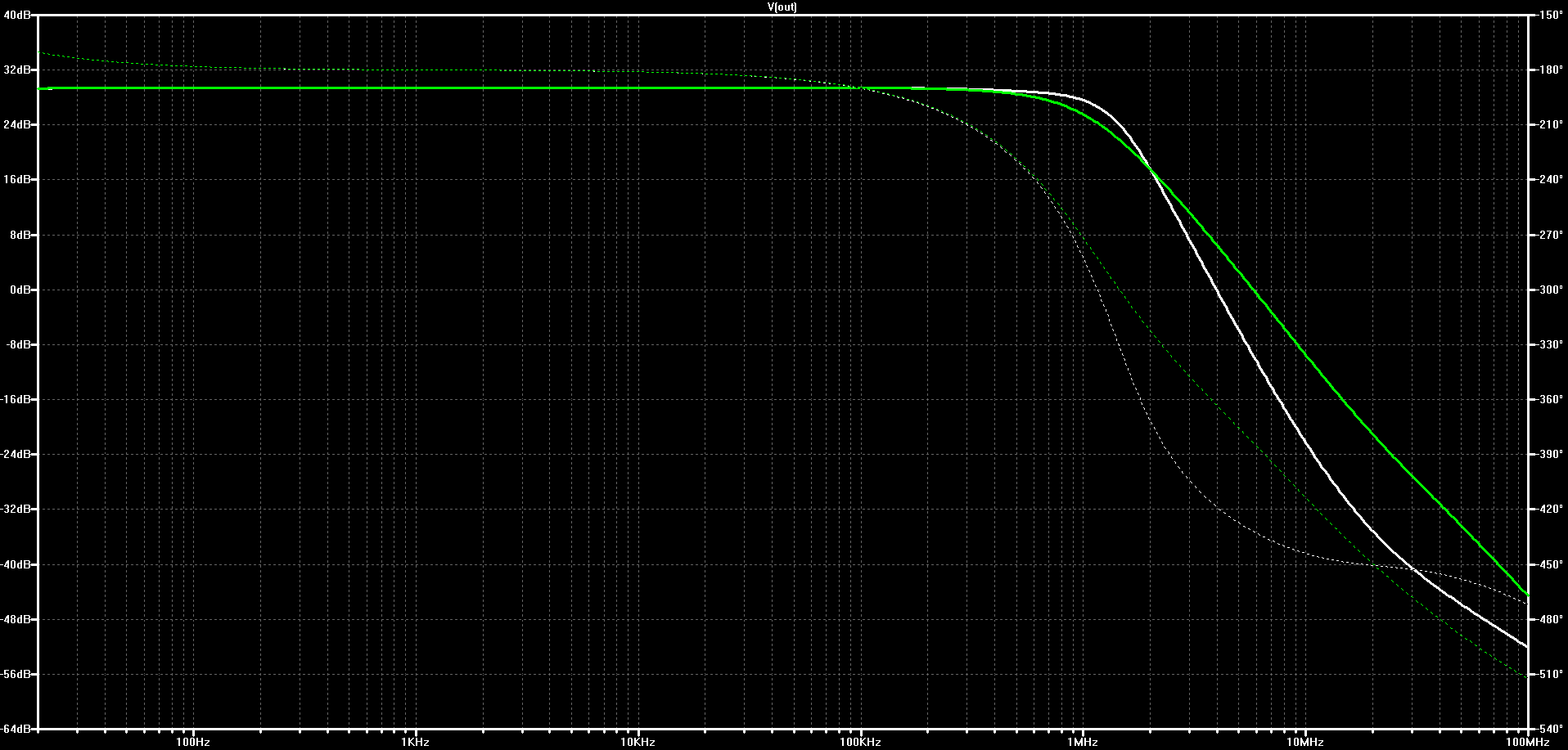Select the -210° phase axis label
Image resolution: width=1568 pixels, height=750 pixels.
1550,124
